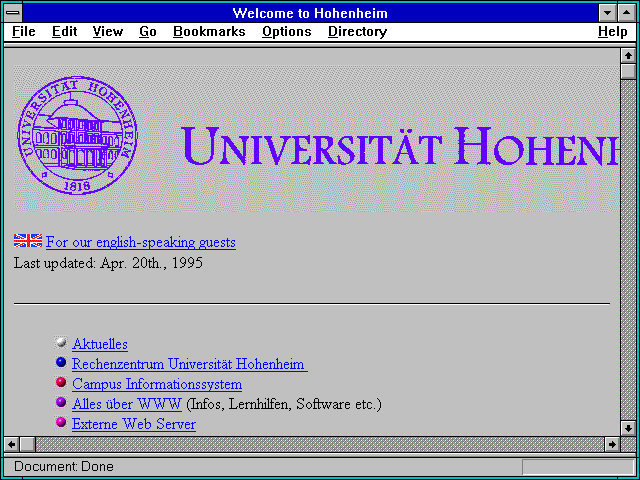Open the Help menu
The width and height of the screenshot is (640, 480).
(613, 32)
